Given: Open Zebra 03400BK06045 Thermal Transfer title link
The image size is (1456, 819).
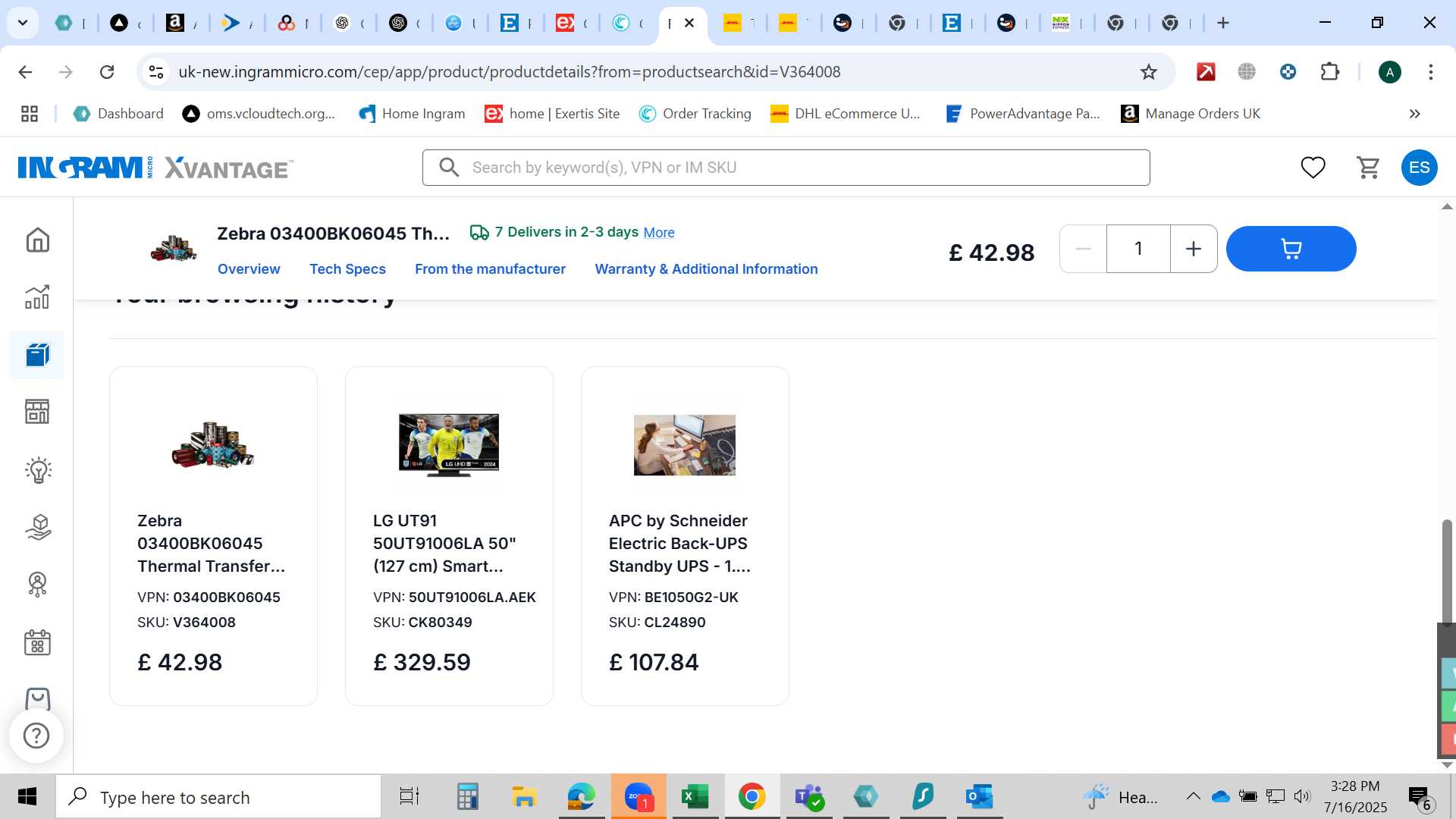Looking at the screenshot, I should pos(212,544).
